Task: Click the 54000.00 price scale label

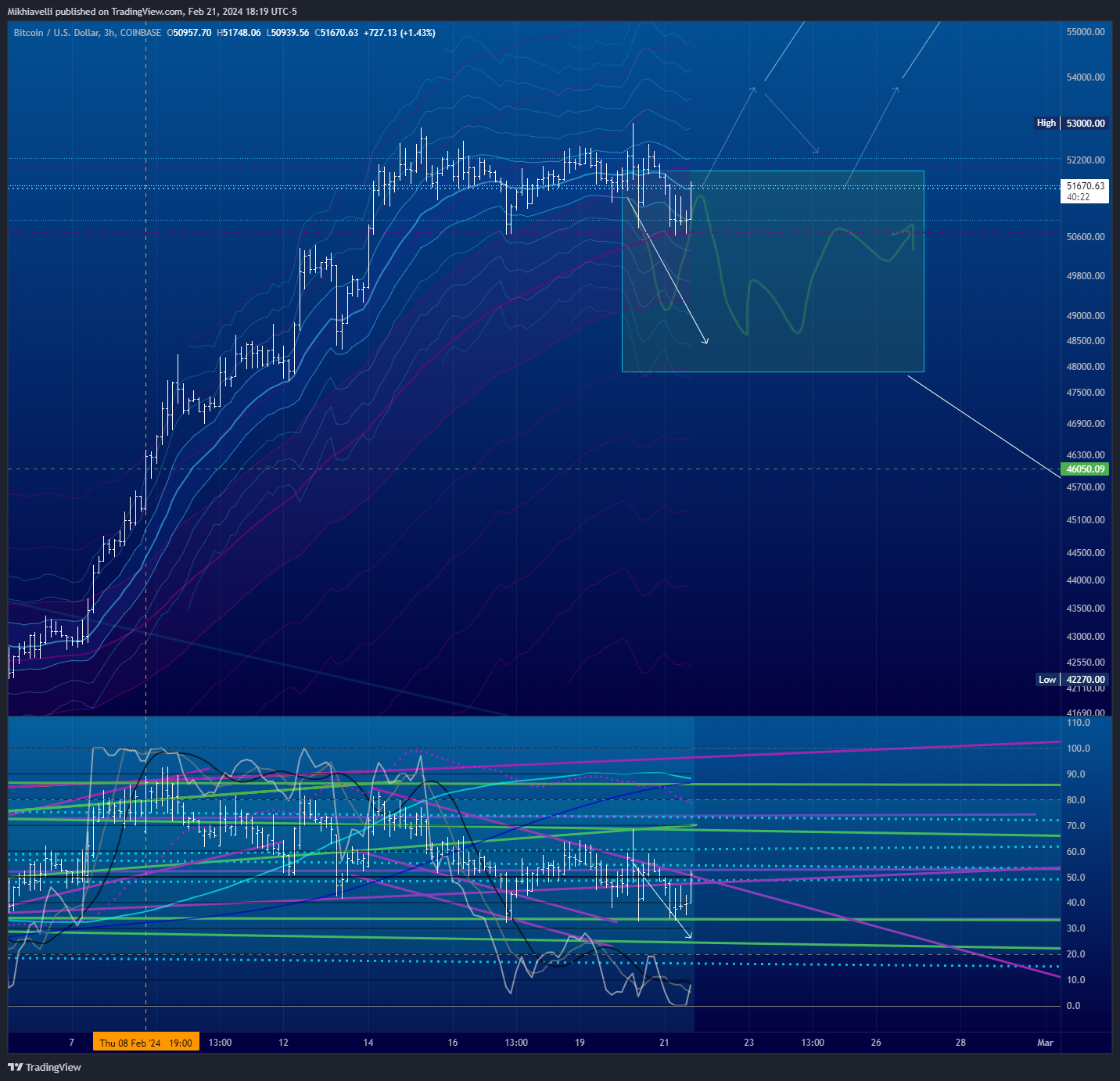Action: pos(1086,77)
